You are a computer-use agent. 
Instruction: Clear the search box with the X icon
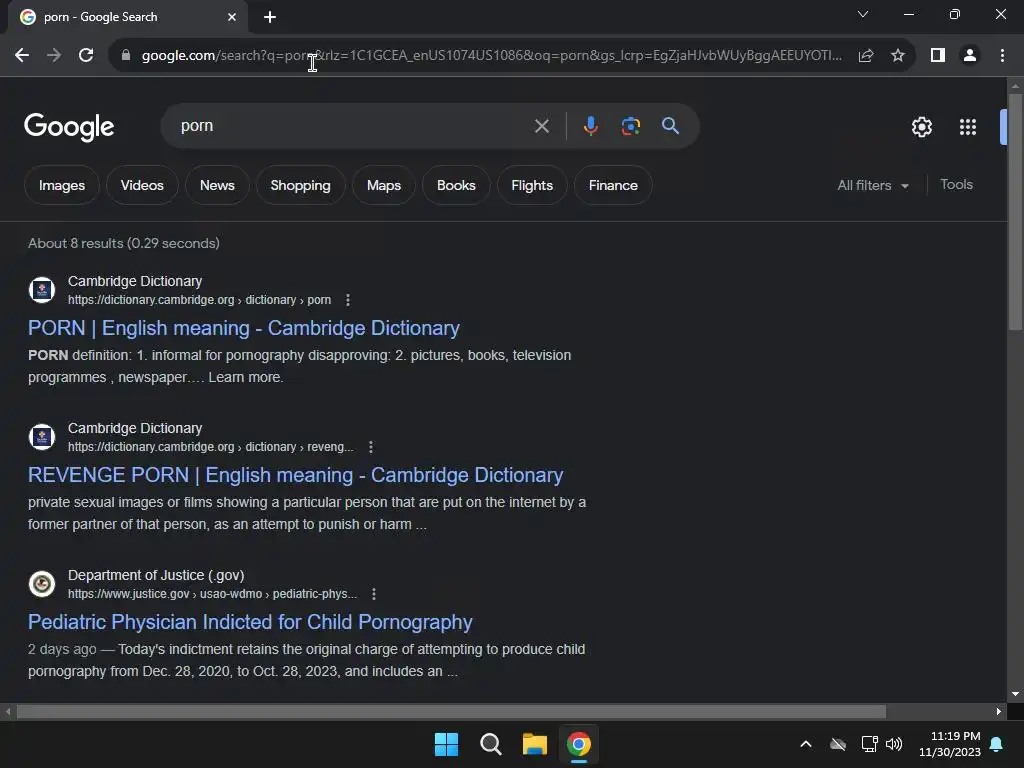tap(541, 126)
